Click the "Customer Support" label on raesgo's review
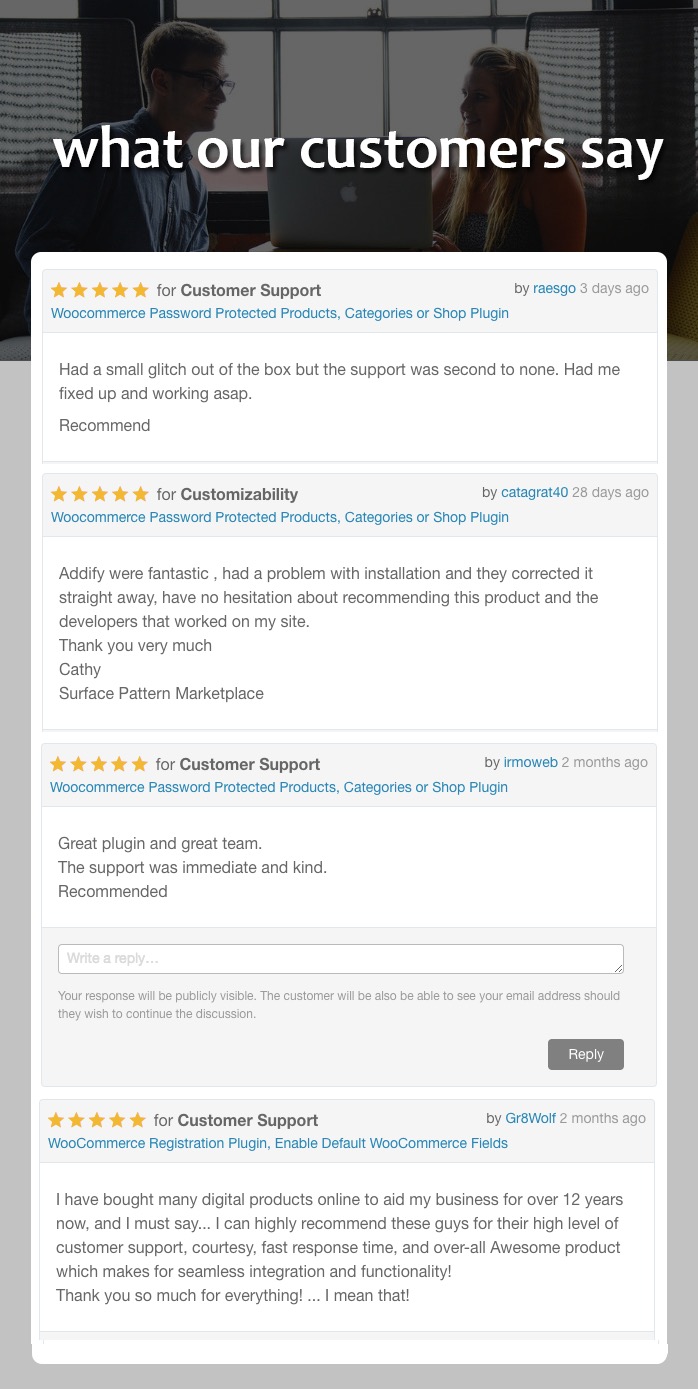 [251, 290]
